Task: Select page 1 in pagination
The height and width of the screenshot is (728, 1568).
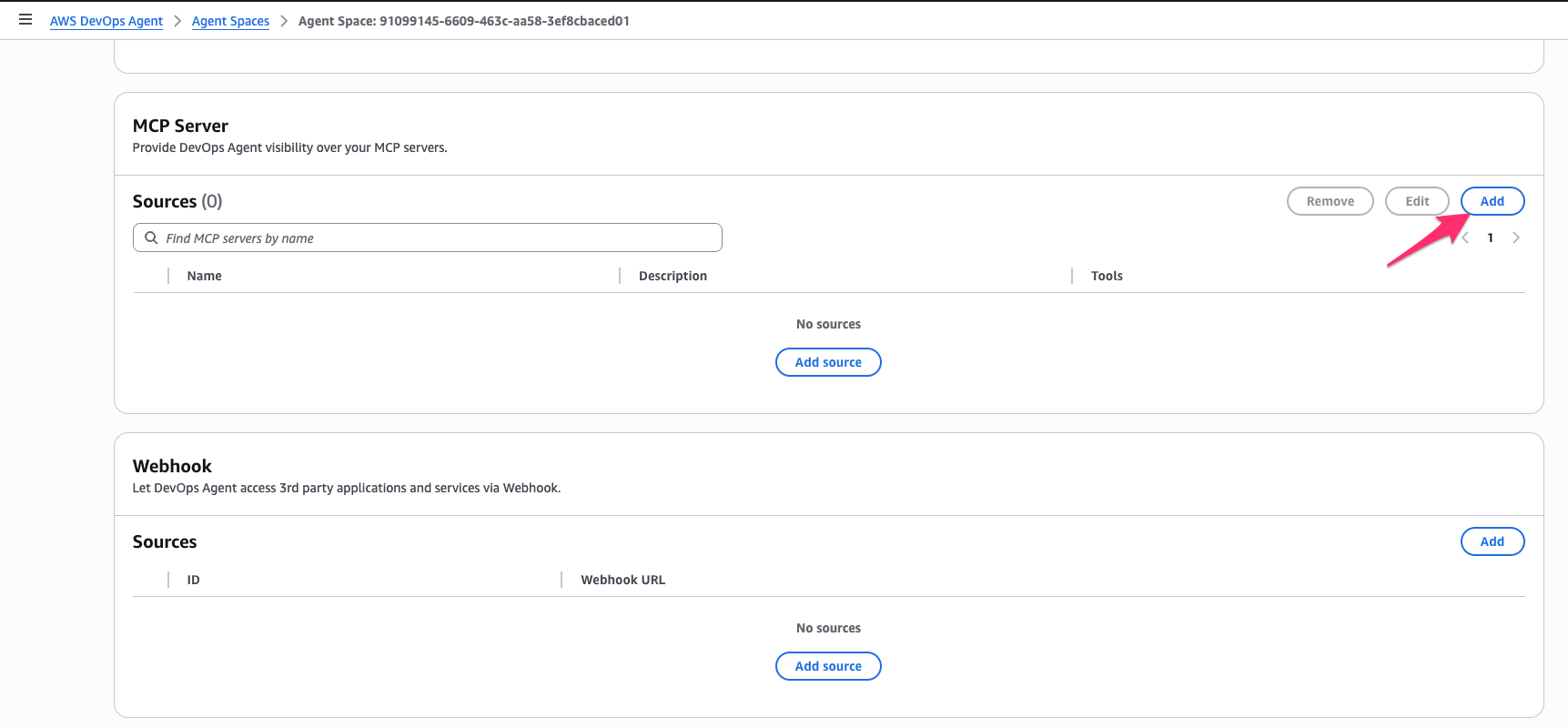Action: click(x=1490, y=238)
